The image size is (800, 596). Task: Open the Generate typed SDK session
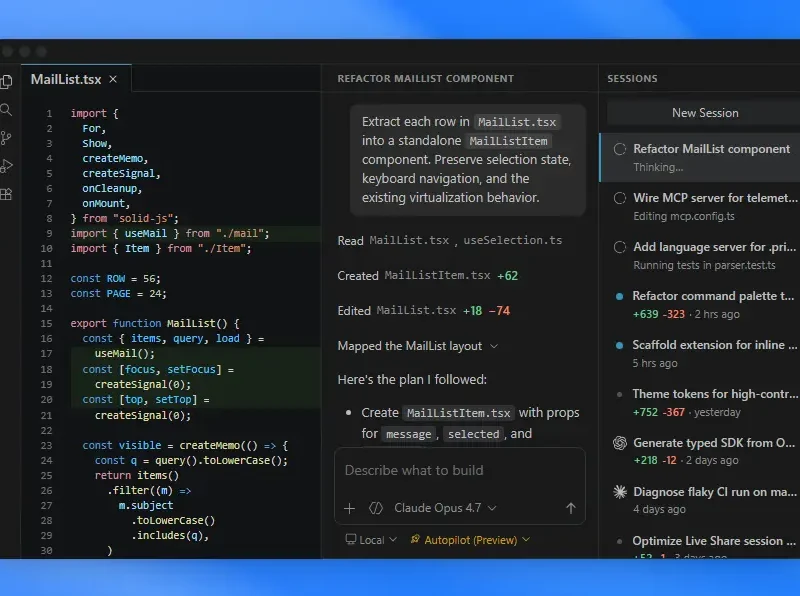point(700,452)
